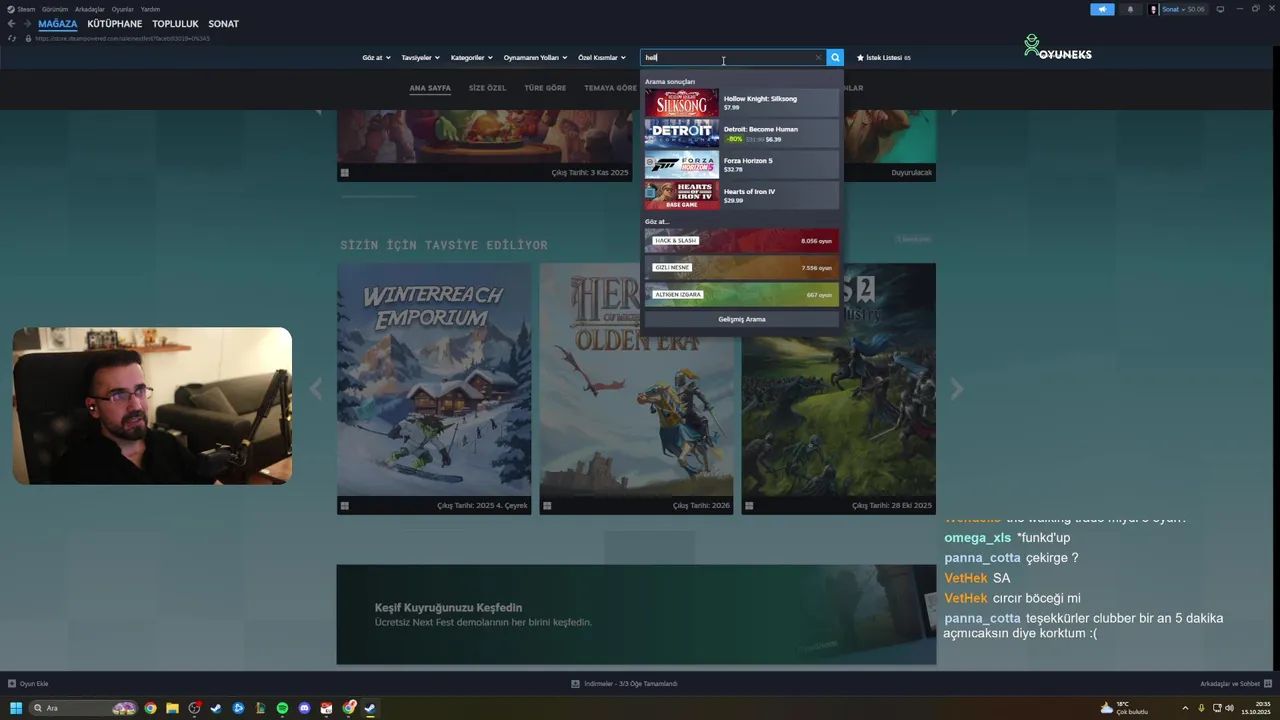Browse the Hack & Slash tag

[x=741, y=241]
